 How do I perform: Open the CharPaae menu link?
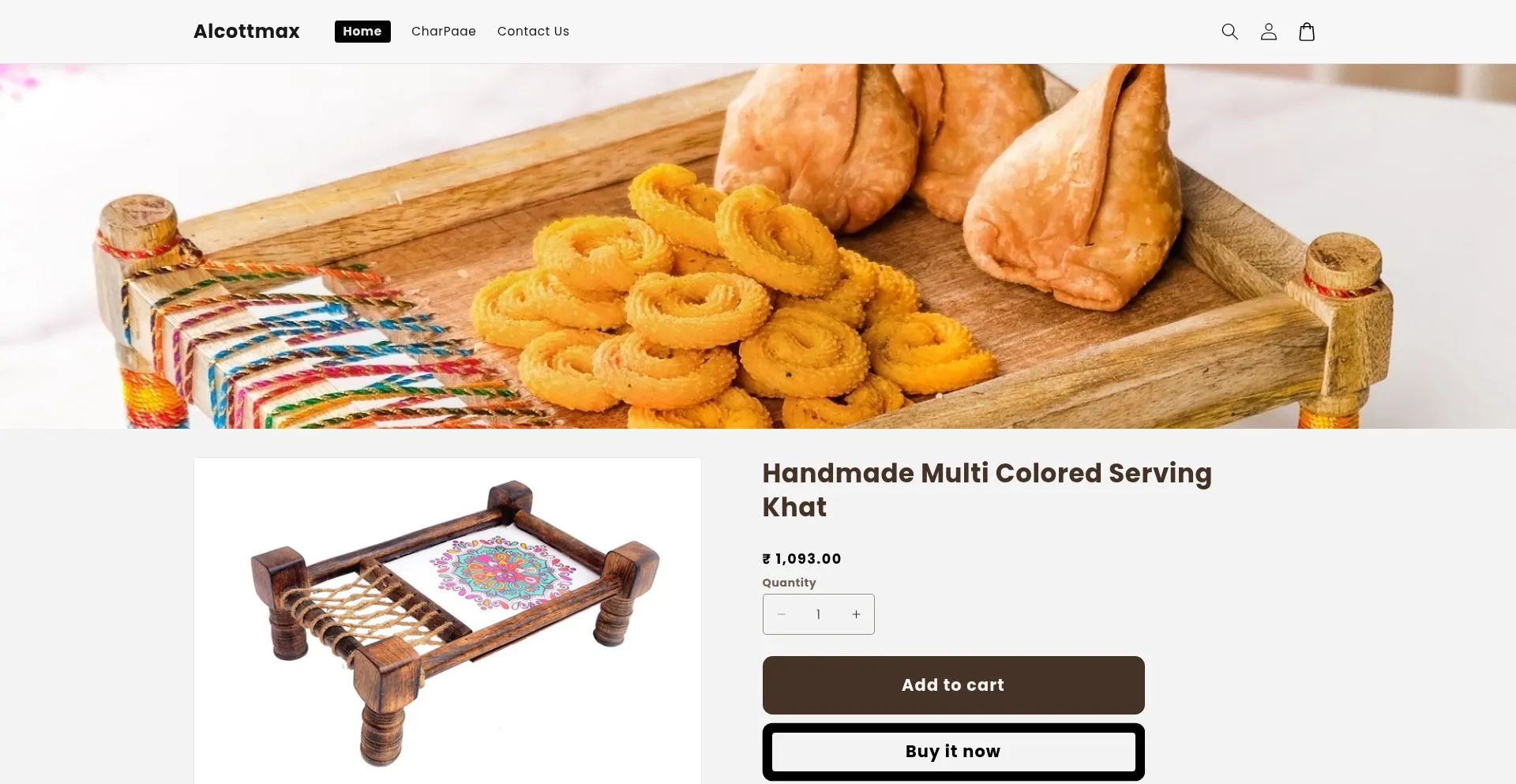[444, 32]
